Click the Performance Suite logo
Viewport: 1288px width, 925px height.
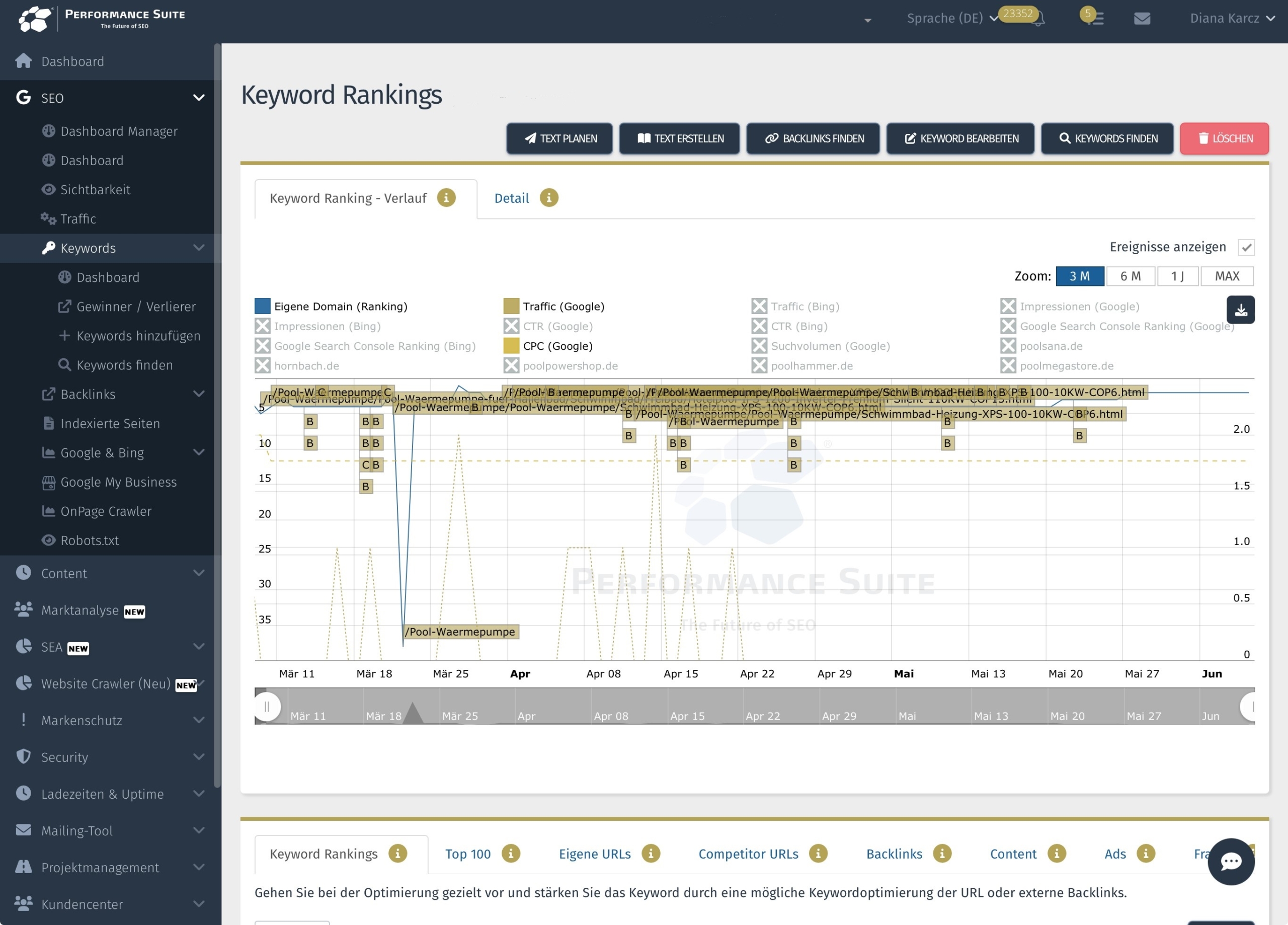(x=102, y=19)
